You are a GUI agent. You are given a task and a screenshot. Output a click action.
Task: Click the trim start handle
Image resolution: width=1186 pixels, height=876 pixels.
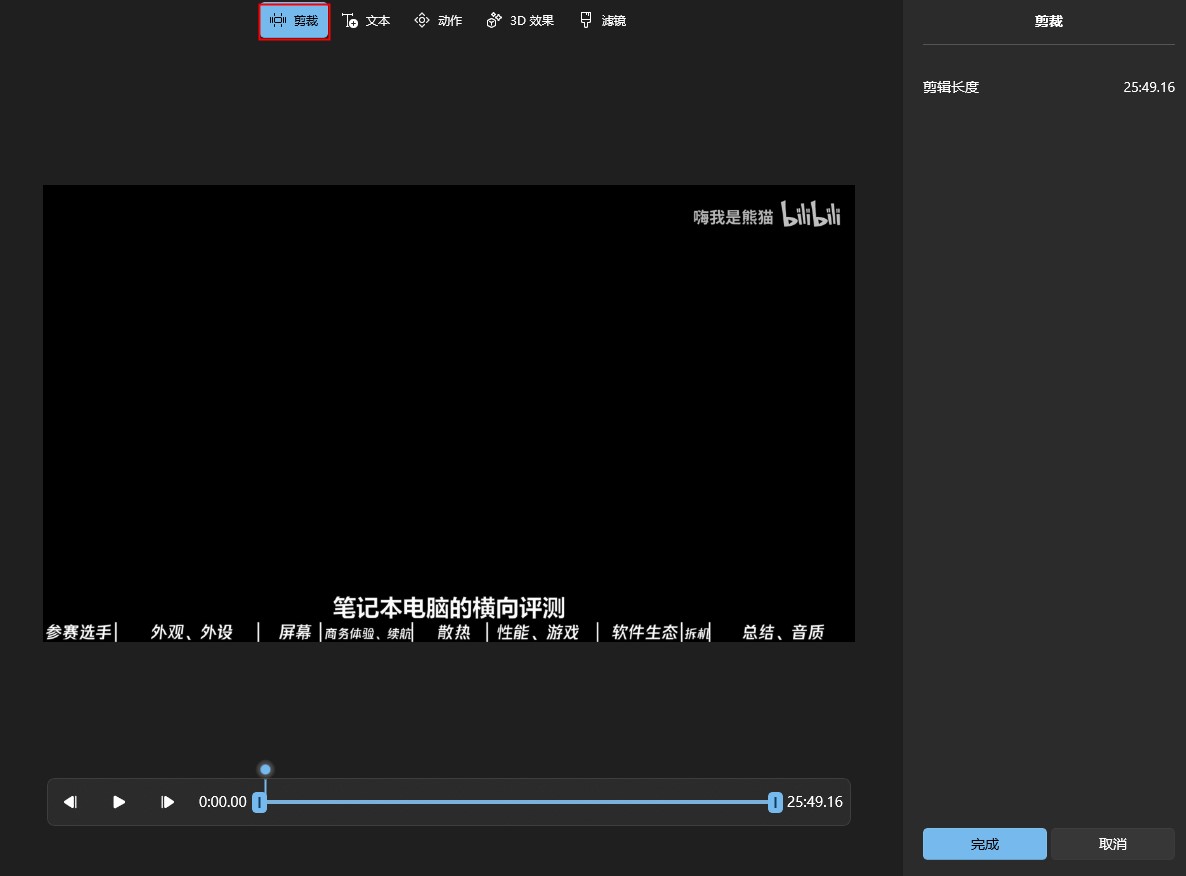click(259, 802)
